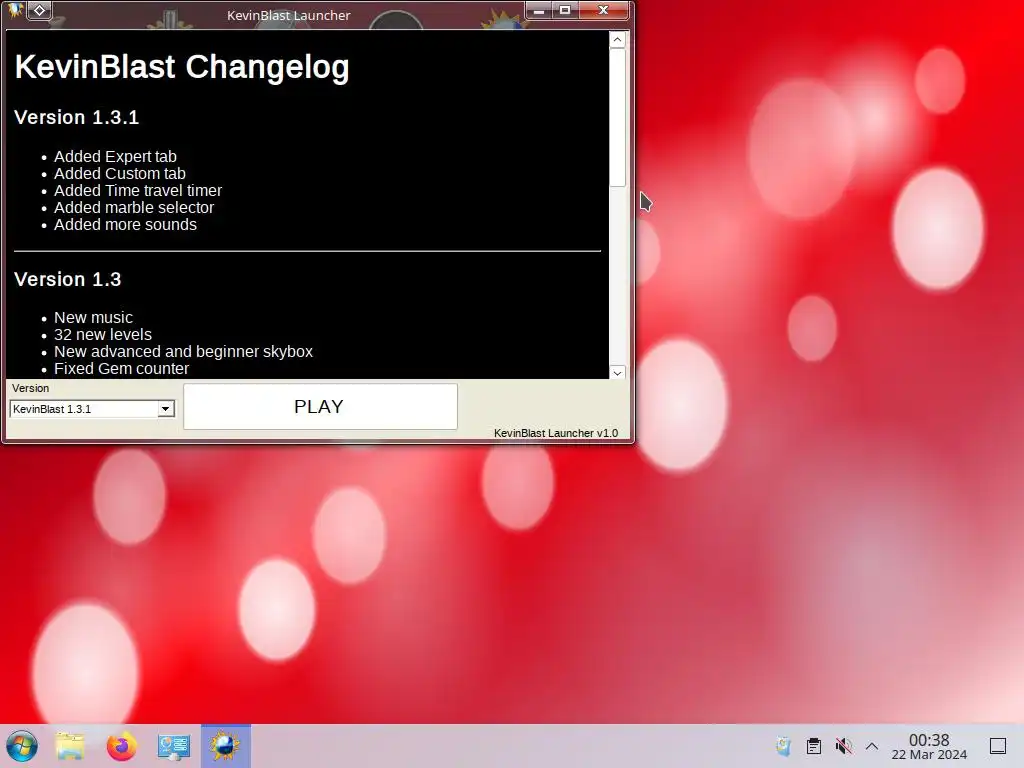Click "Added Custom tab" entry
The image size is (1024, 768).
(x=120, y=174)
